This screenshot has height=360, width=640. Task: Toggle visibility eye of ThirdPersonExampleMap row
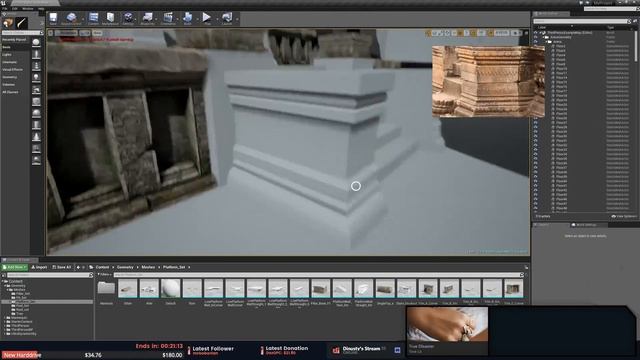[536, 33]
